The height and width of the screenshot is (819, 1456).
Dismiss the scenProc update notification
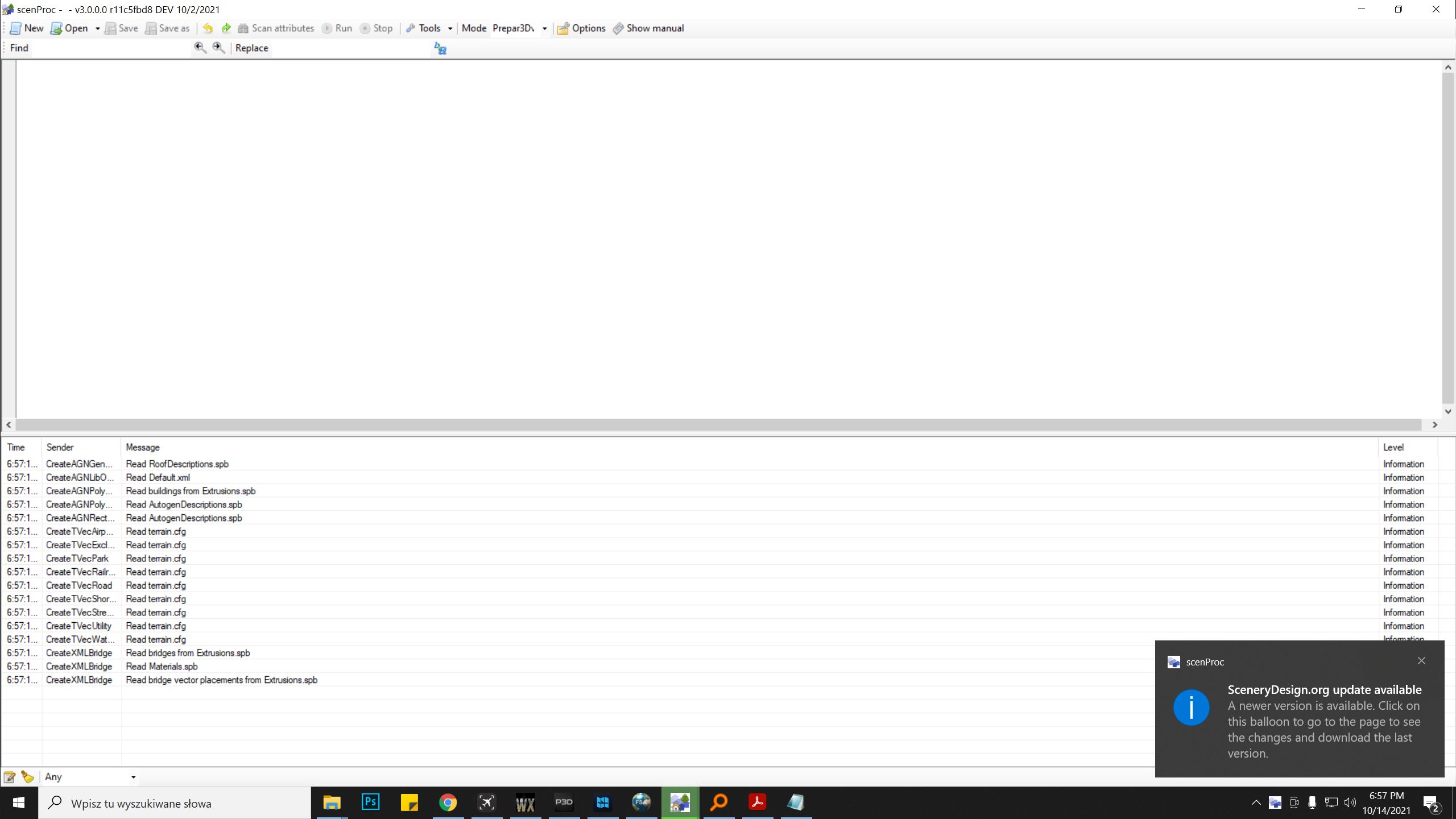1421,661
